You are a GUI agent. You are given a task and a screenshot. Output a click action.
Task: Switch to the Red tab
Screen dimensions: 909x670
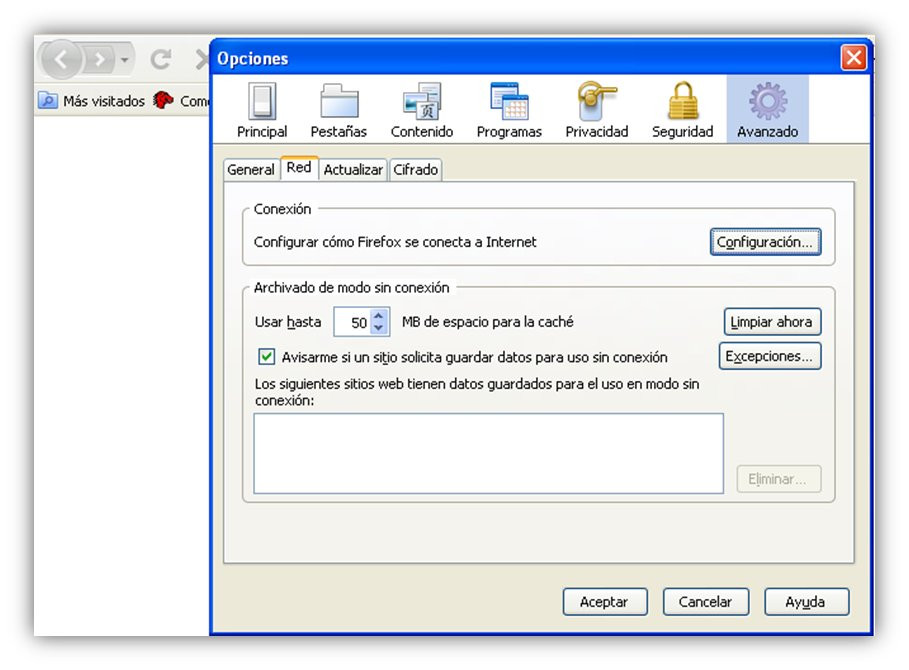pyautogui.click(x=299, y=168)
